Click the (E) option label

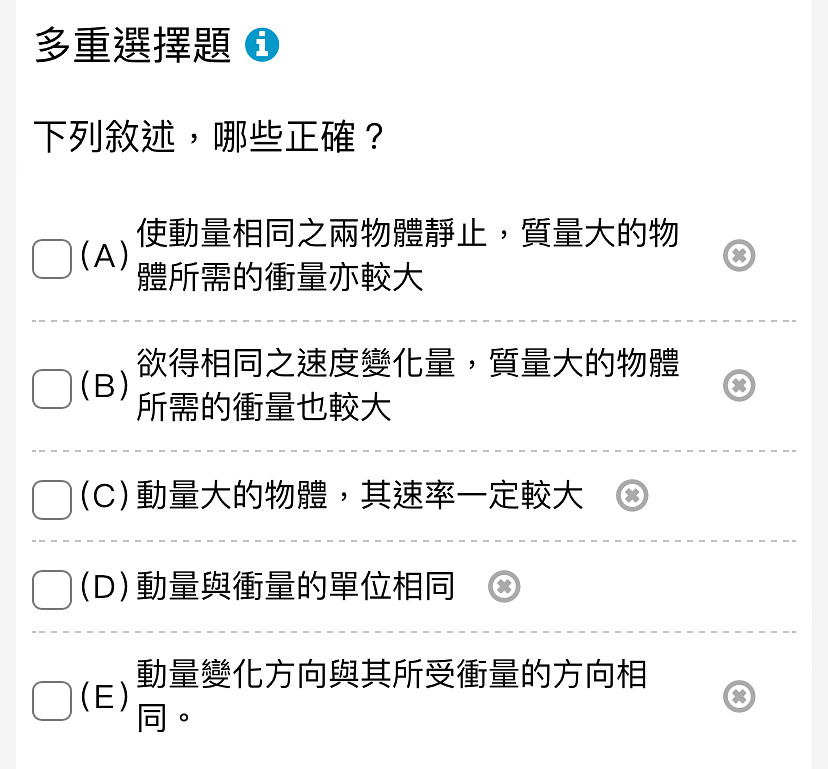[105, 696]
